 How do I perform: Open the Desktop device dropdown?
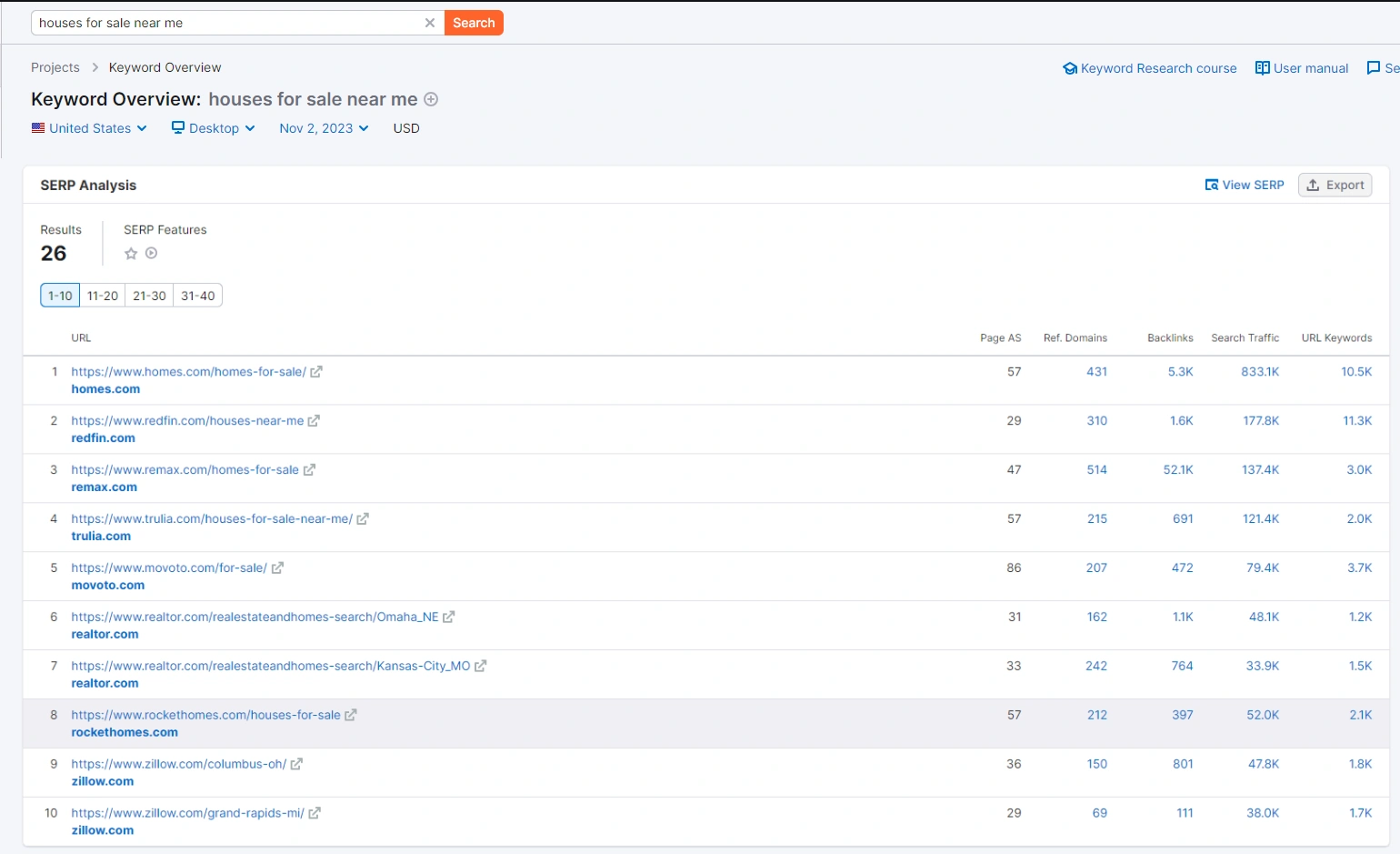214,128
